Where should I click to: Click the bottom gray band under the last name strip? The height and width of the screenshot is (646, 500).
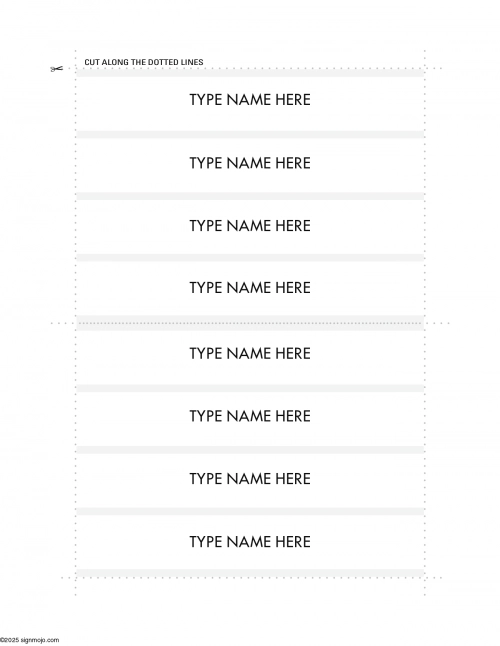click(250, 573)
